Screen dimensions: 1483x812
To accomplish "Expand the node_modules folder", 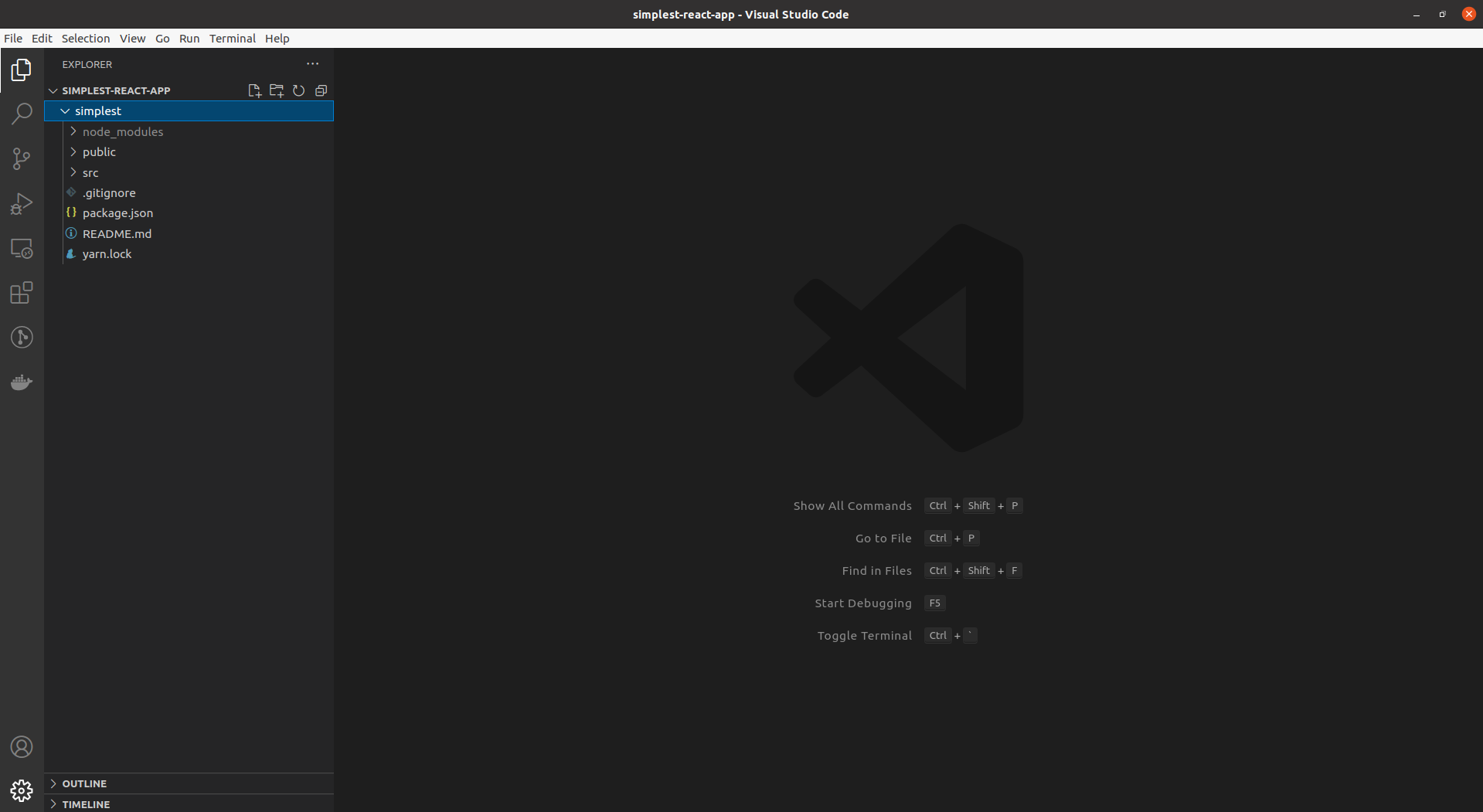I will point(73,131).
